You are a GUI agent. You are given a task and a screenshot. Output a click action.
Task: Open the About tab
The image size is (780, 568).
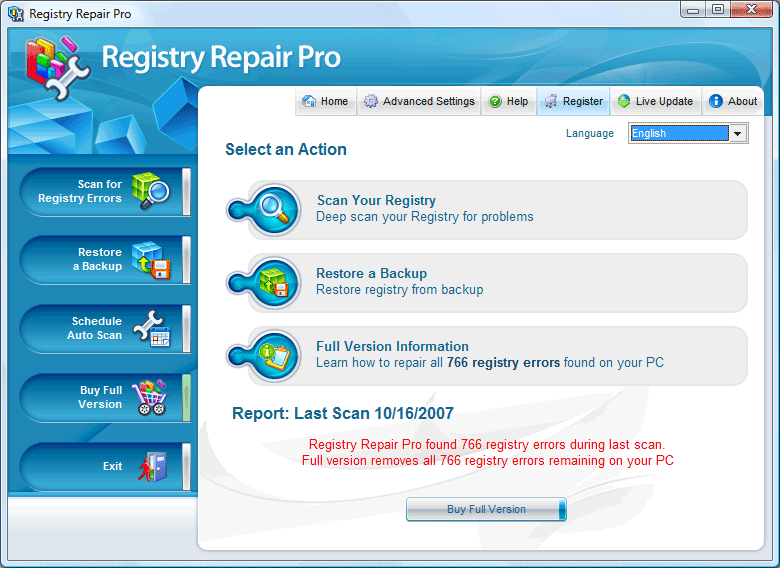[x=733, y=101]
